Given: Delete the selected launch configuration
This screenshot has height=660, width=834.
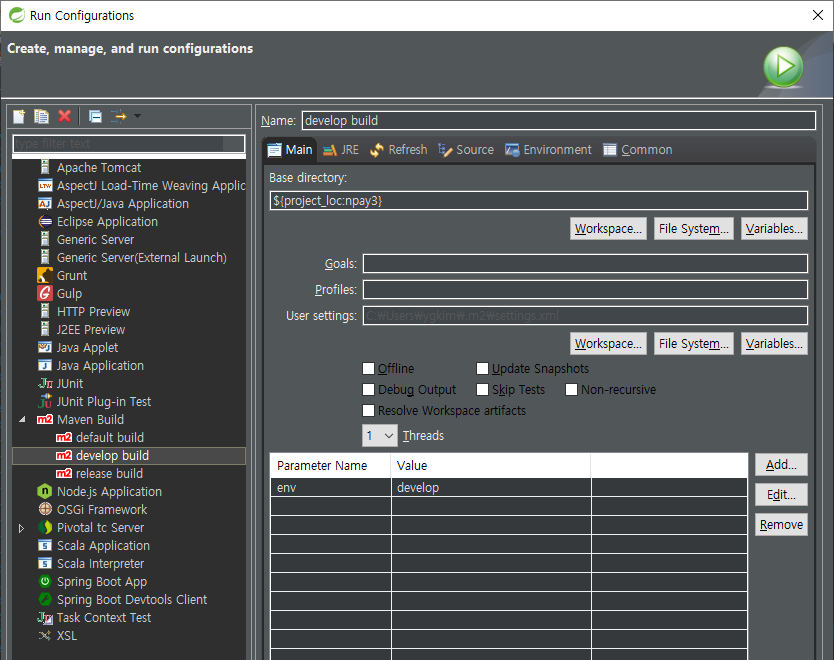Looking at the screenshot, I should (x=64, y=116).
